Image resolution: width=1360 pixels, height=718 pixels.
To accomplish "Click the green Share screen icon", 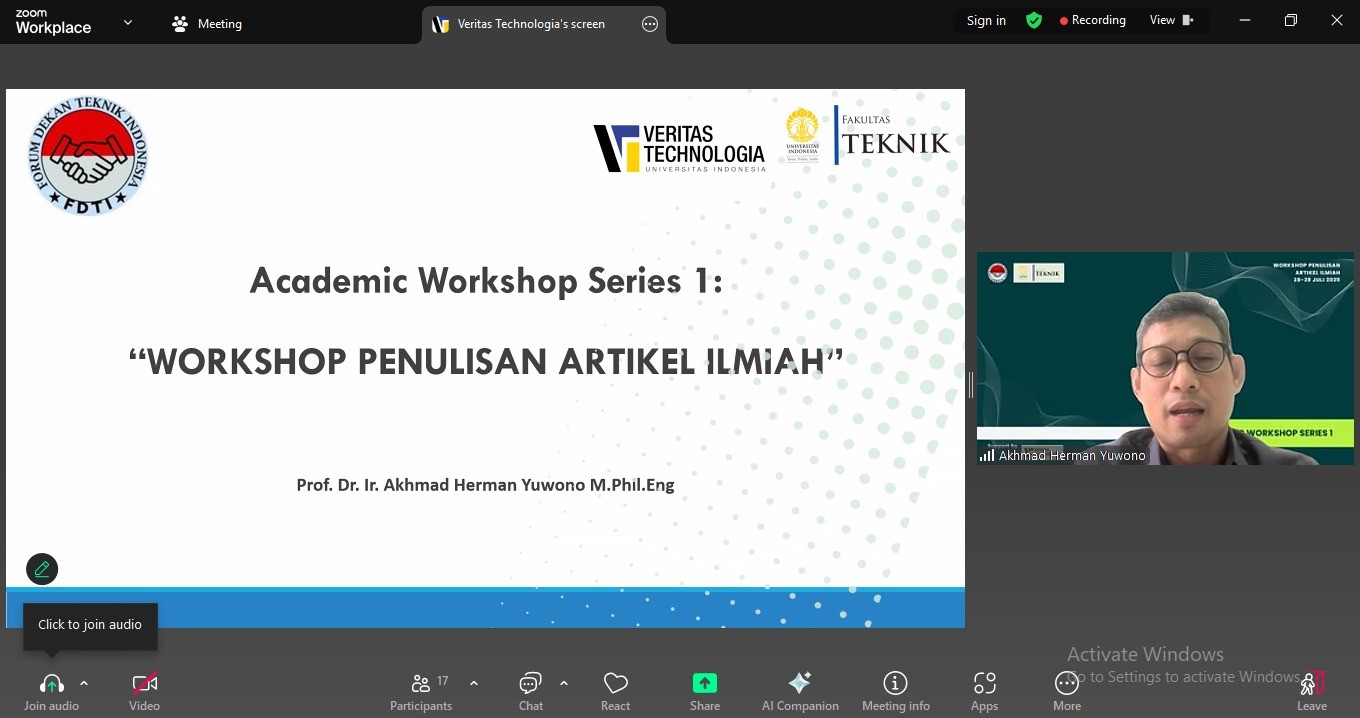I will click(x=705, y=684).
